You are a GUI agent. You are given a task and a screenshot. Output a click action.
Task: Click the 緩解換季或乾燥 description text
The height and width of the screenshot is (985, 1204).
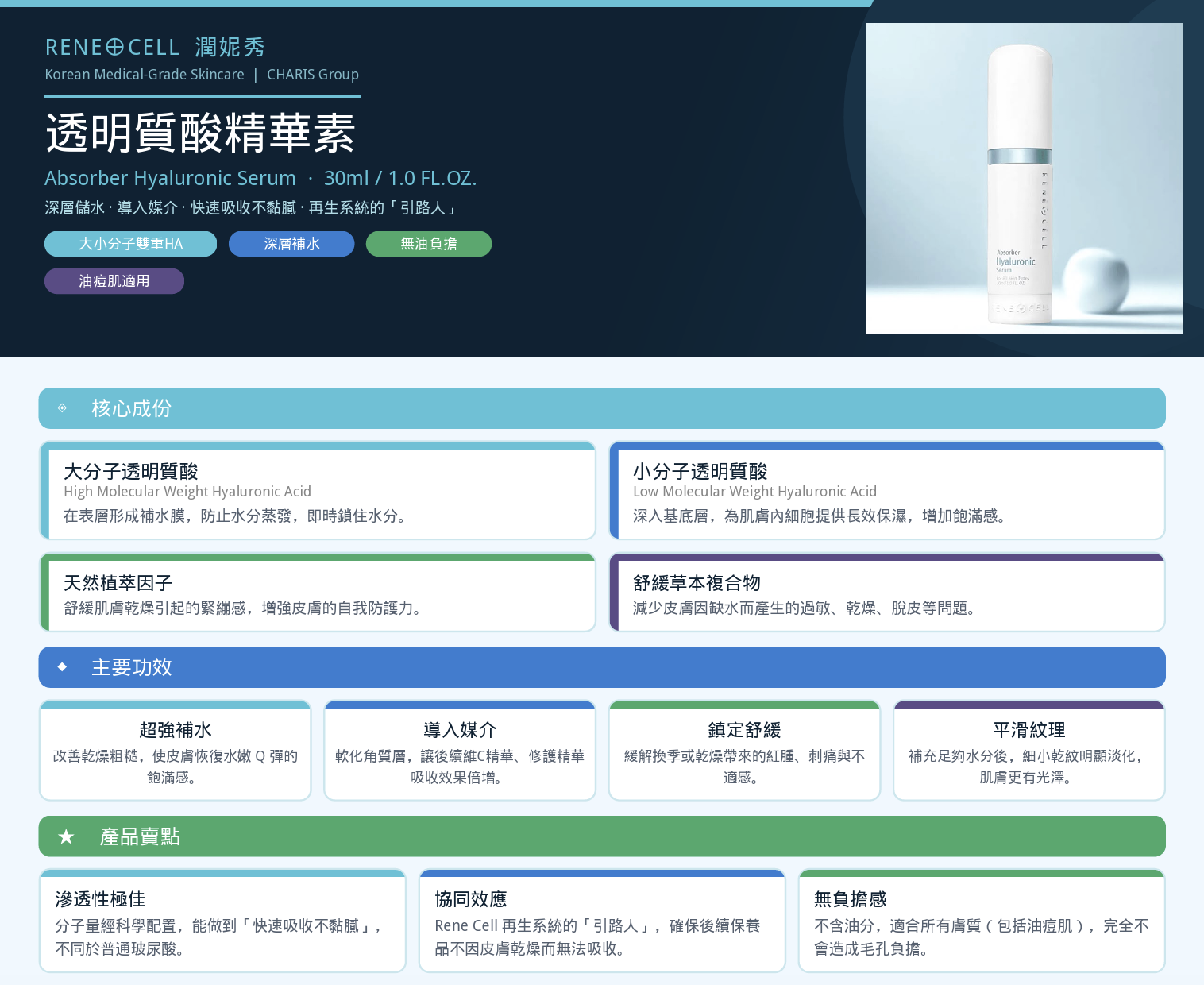click(x=744, y=767)
